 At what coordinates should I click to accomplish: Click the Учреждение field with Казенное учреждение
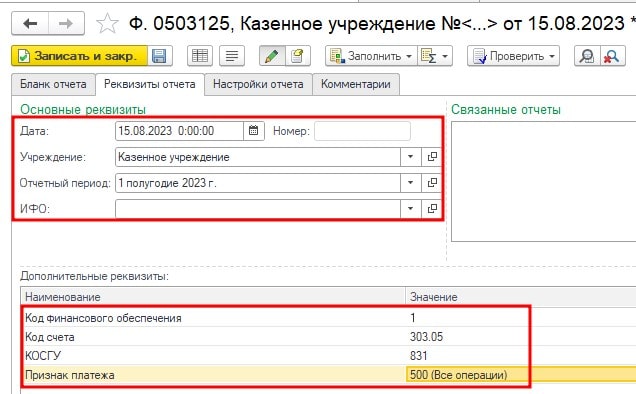258,157
